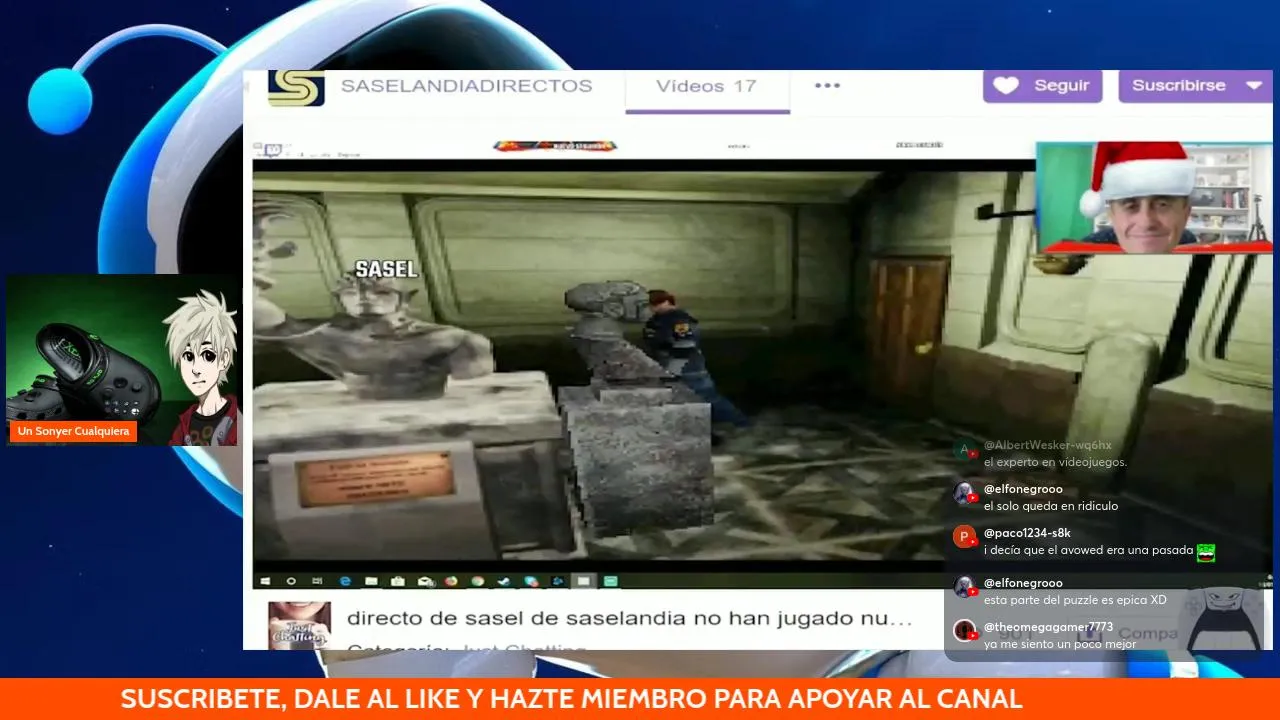Open the three-dots more options menu
Viewport: 1280px width, 720px height.
[x=827, y=86]
